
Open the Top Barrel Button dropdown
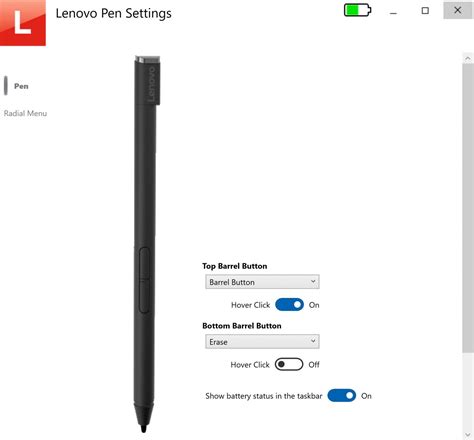[x=262, y=282]
